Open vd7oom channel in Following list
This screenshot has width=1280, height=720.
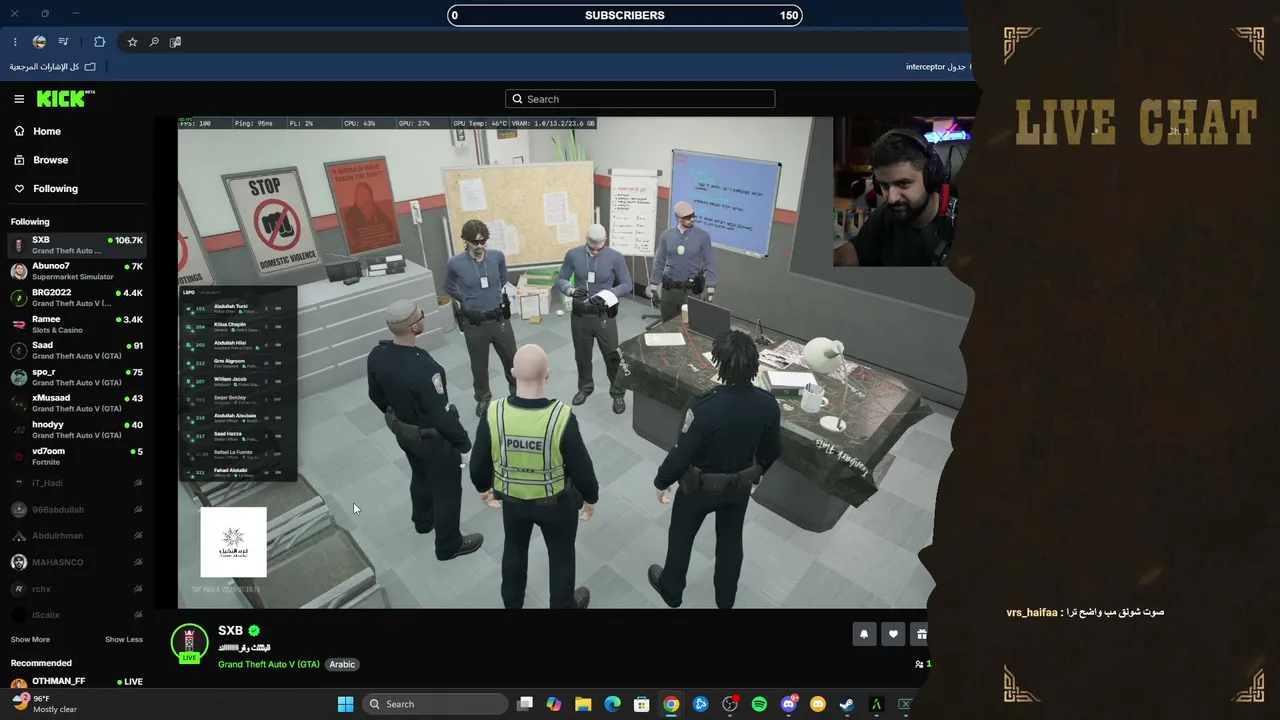click(77, 456)
